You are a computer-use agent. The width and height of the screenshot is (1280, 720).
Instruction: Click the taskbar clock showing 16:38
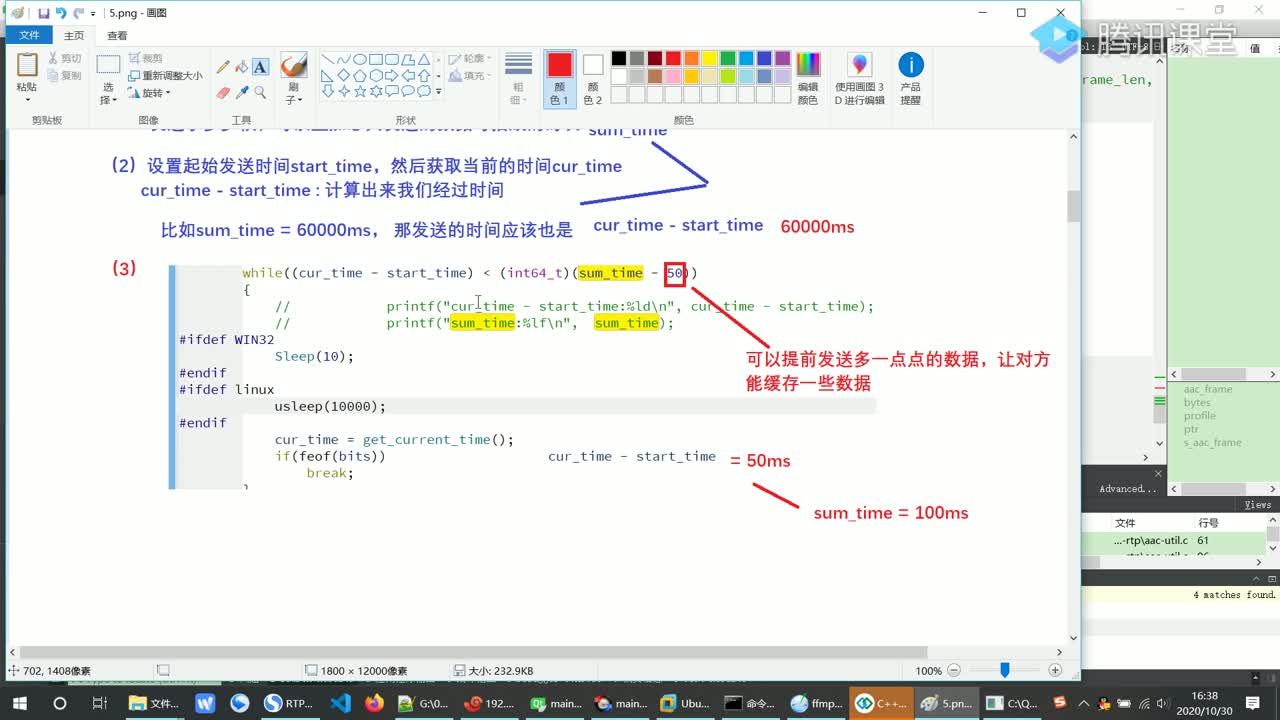[1205, 702]
